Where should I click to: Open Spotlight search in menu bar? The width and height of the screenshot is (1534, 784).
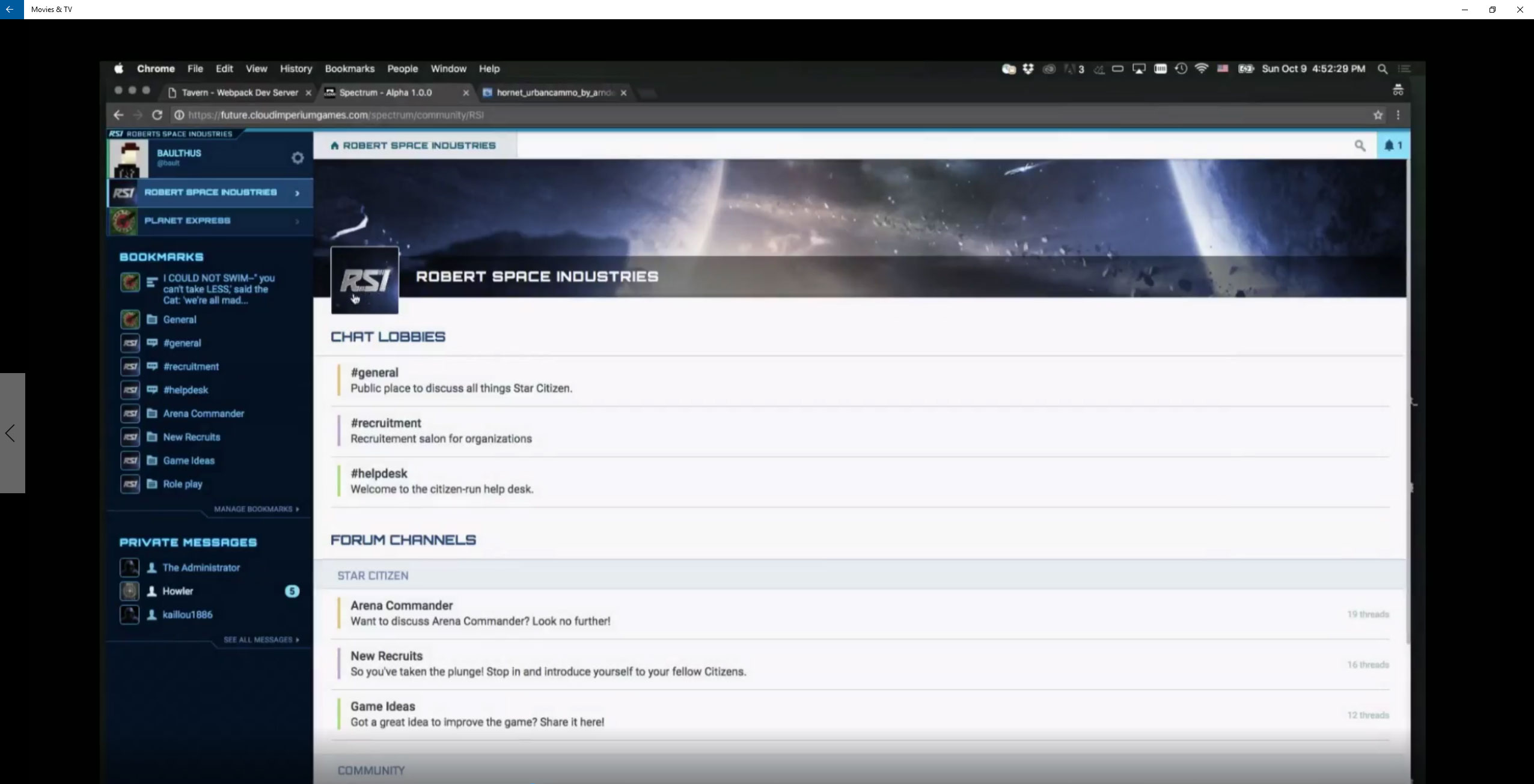tap(1382, 68)
